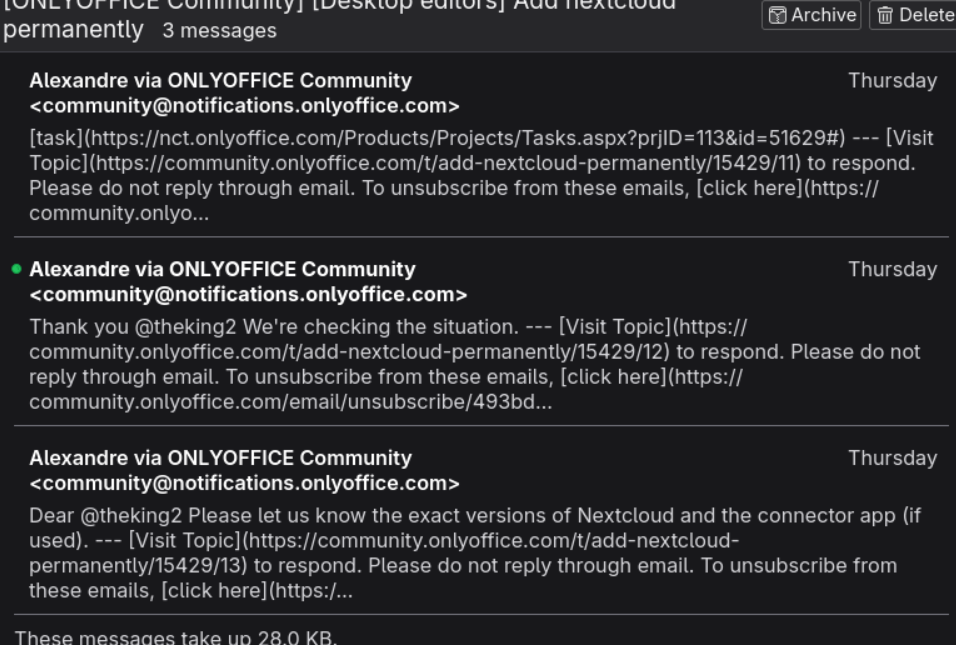Click the "3 messages" count label
The height and width of the screenshot is (645, 956).
pos(219,31)
